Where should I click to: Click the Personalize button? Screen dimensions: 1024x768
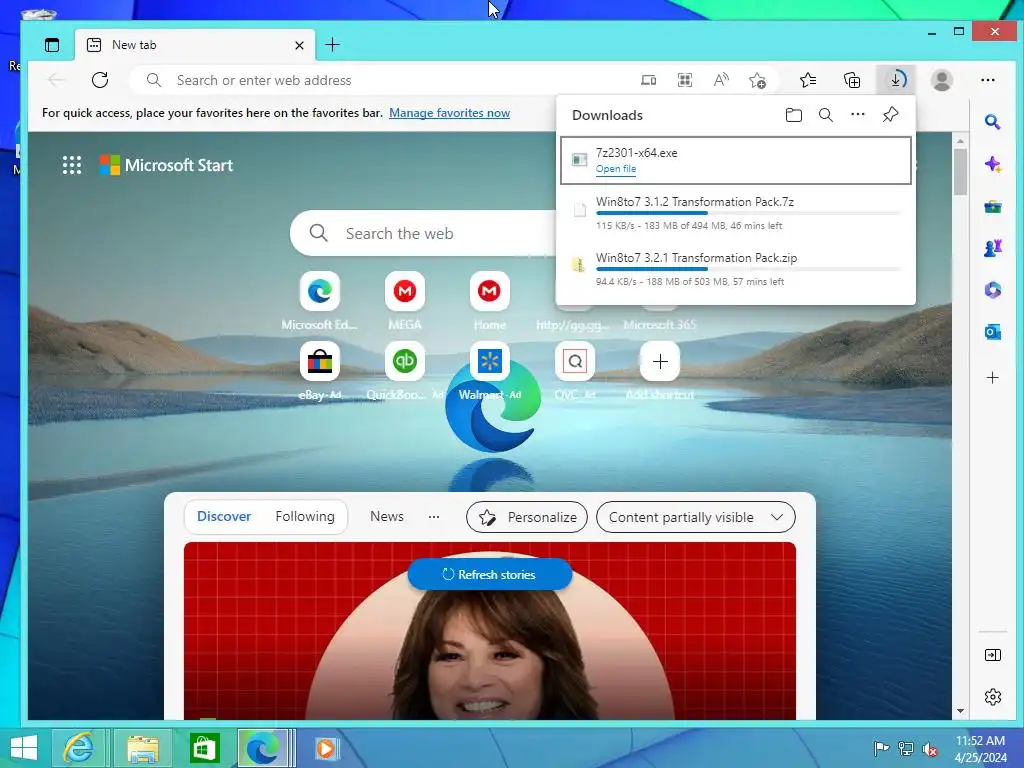(x=527, y=517)
